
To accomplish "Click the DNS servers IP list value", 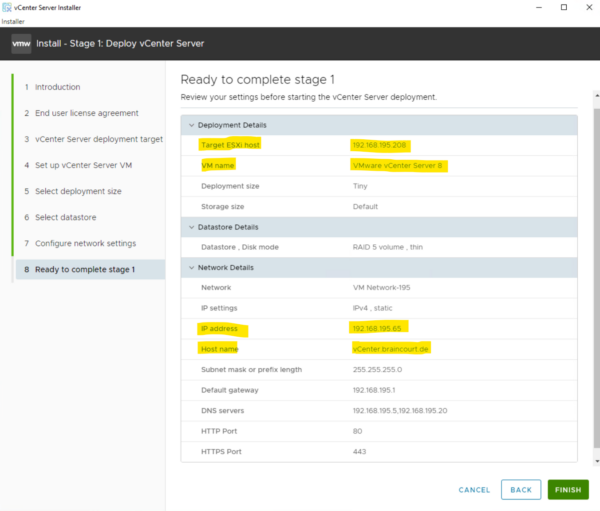I will pos(400,411).
